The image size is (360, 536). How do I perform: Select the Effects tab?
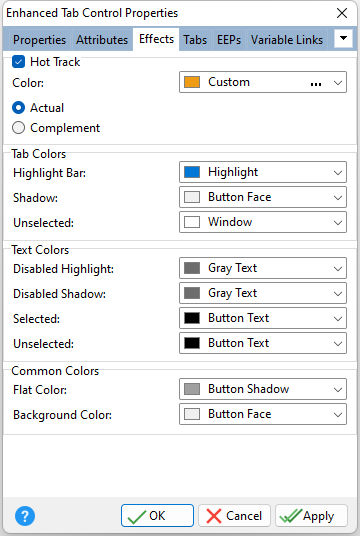pos(156,39)
